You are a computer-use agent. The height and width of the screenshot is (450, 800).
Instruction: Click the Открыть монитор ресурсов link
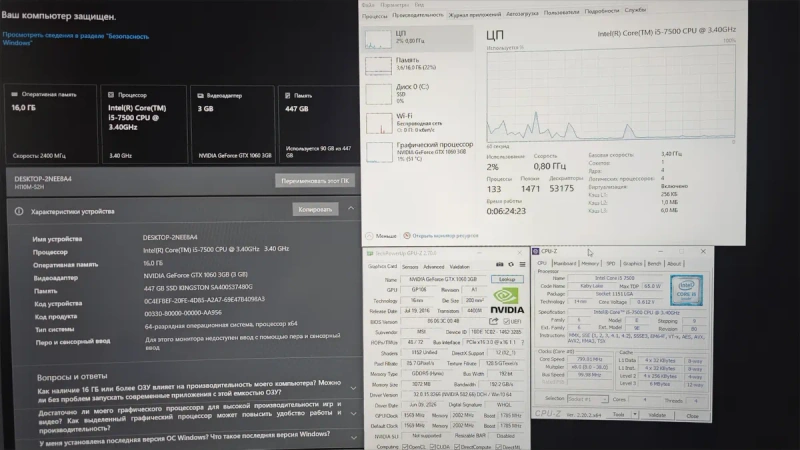tap(445, 236)
